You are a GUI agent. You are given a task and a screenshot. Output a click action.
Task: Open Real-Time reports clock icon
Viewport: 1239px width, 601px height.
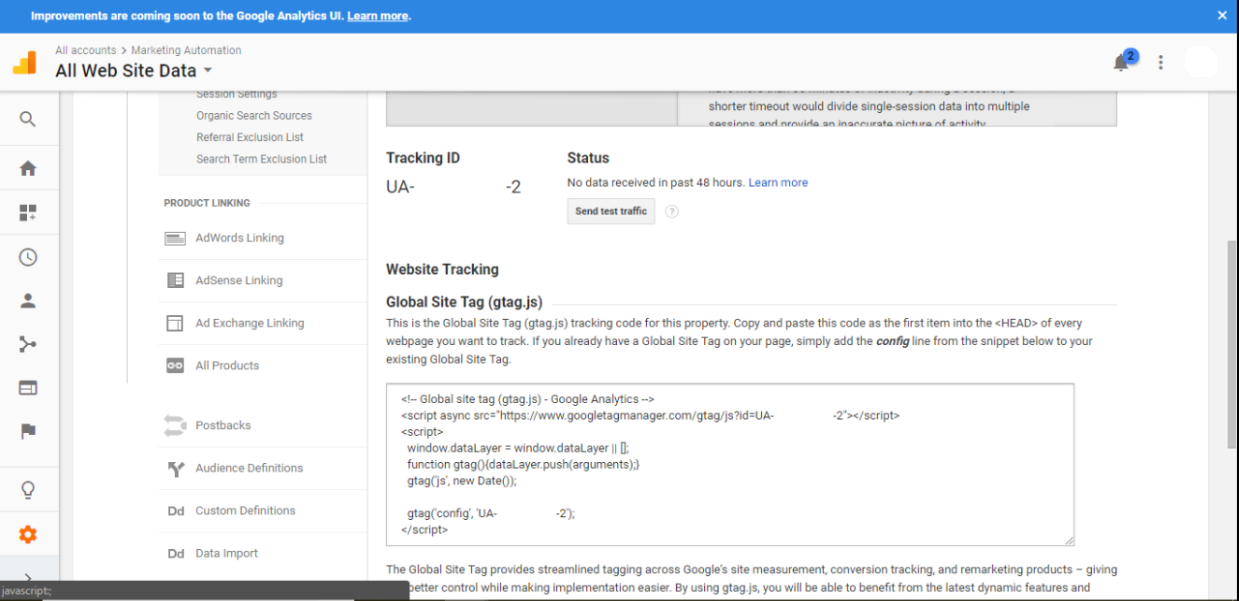point(28,257)
